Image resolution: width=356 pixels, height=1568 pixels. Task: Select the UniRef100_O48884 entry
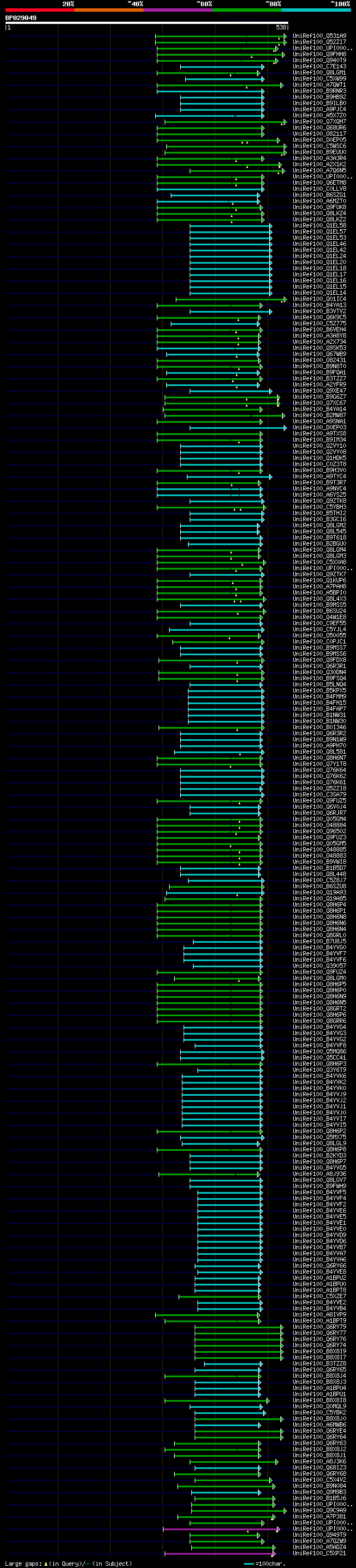pos(319,825)
